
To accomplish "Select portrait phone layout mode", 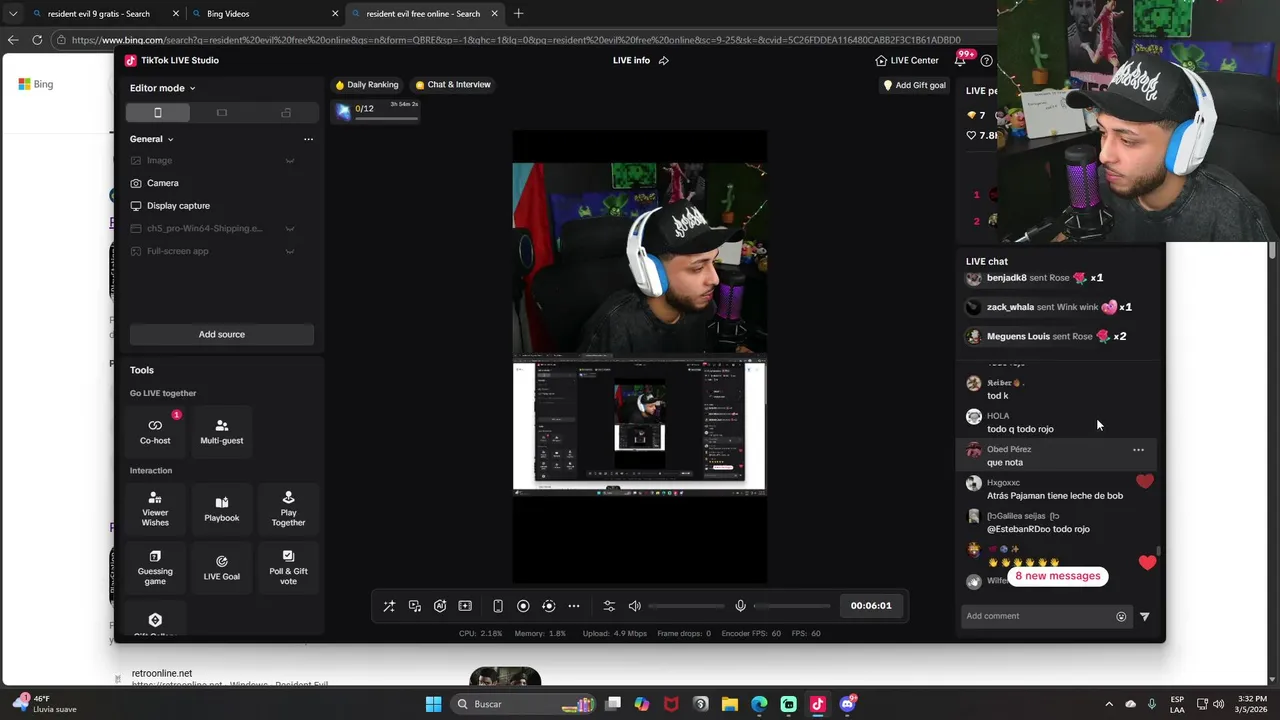I will pos(157,113).
